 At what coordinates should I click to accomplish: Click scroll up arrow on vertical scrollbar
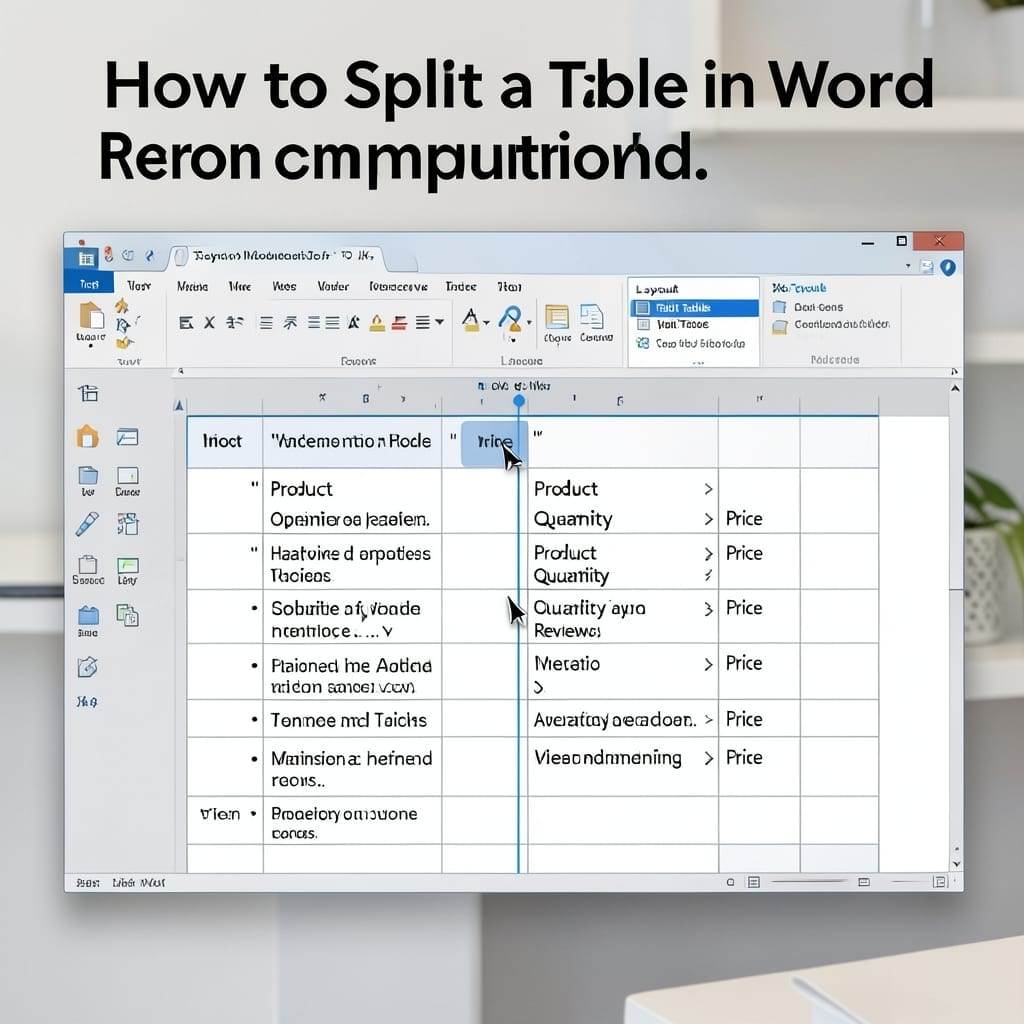(955, 388)
